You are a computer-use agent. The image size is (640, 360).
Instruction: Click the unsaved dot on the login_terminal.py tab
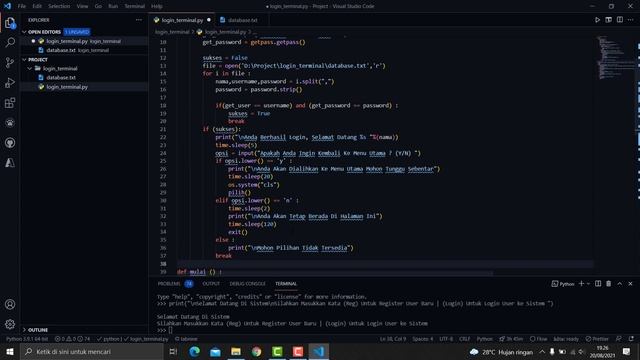pos(209,20)
